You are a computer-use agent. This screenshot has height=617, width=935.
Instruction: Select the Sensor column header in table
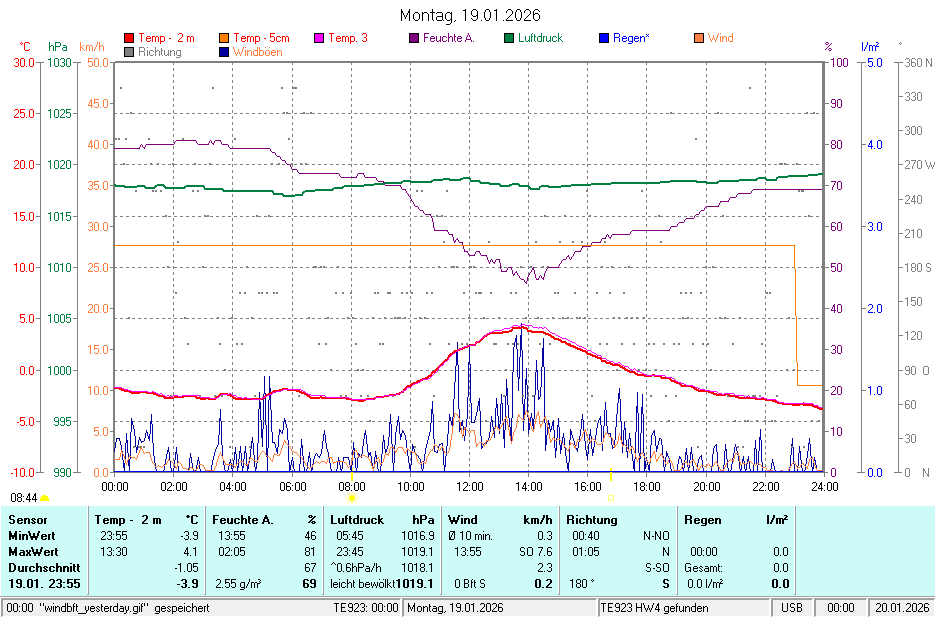(x=28, y=520)
